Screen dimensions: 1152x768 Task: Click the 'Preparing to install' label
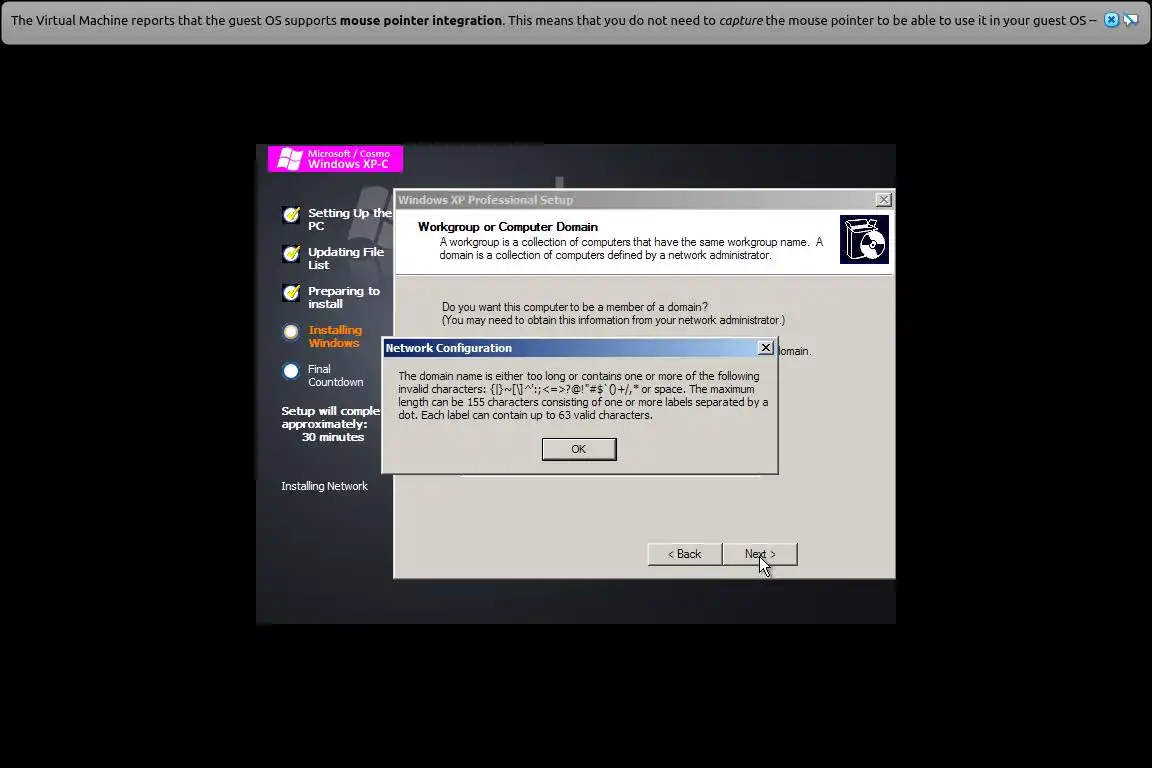344,298
